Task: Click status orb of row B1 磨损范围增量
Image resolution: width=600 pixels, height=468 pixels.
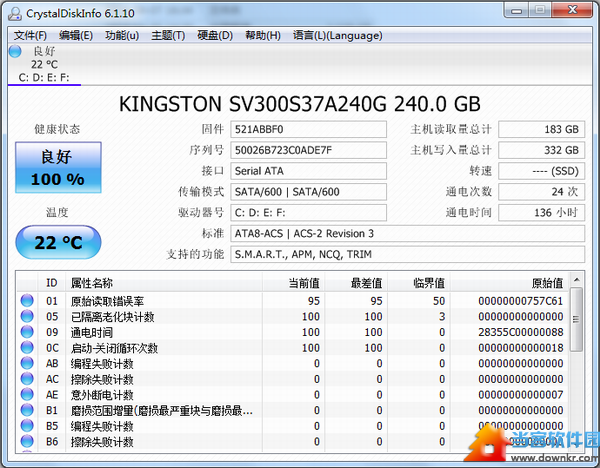Action: pyautogui.click(x=27, y=410)
